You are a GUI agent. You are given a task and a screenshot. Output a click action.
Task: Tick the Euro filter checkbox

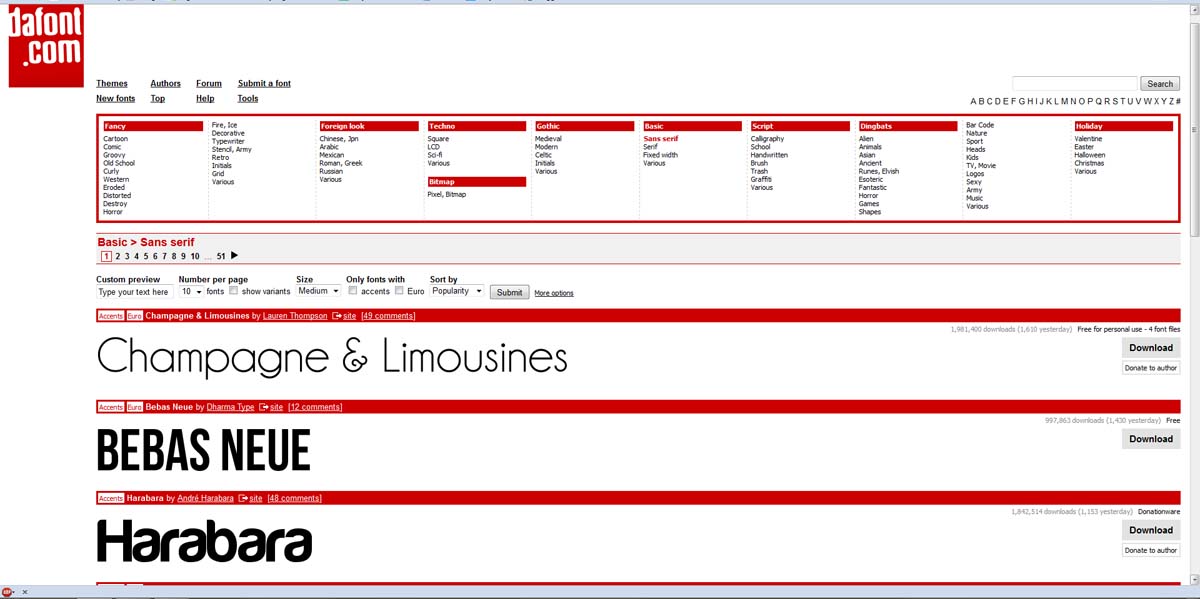click(x=399, y=291)
